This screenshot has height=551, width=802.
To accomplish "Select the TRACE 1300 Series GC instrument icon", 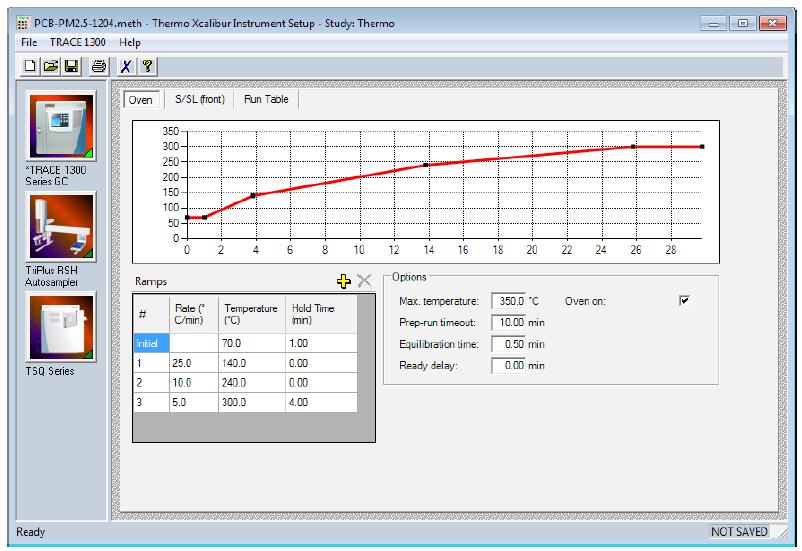I will (62, 126).
